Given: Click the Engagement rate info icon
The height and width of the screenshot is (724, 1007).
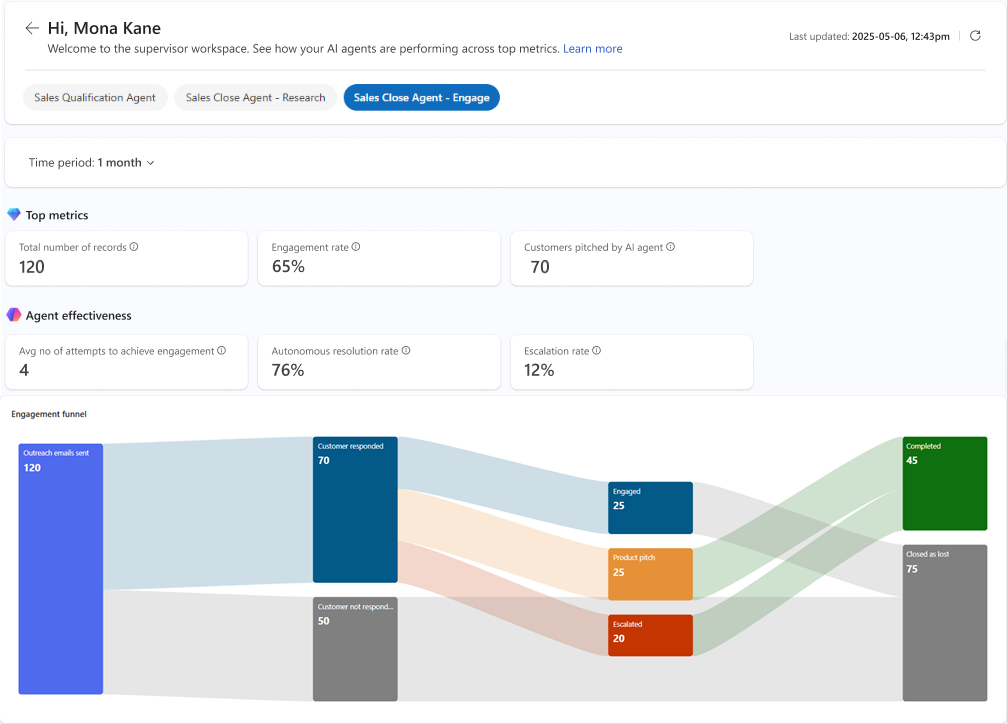Looking at the screenshot, I should pos(354,246).
